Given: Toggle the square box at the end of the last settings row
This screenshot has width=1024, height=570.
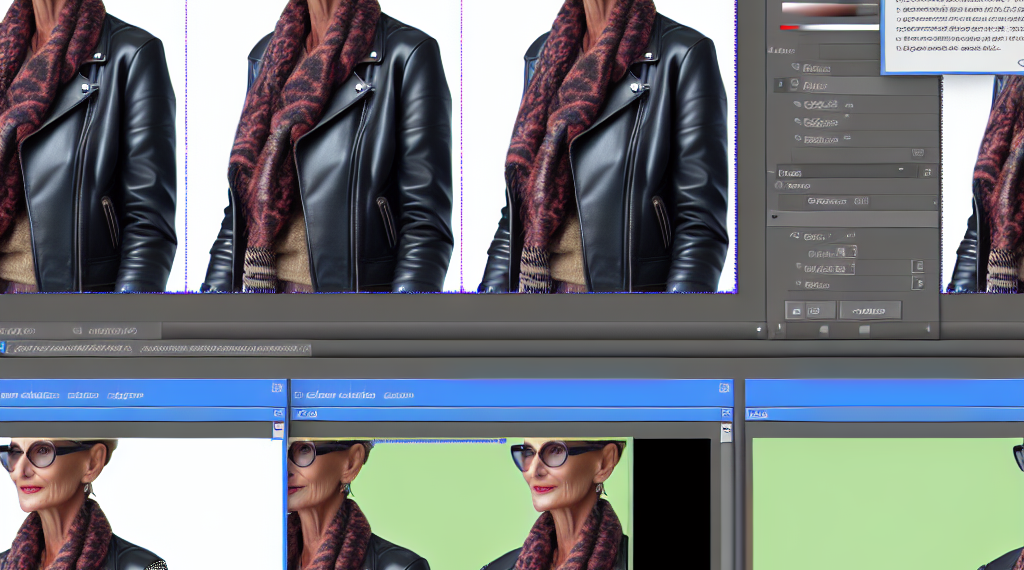Looking at the screenshot, I should tap(917, 285).
